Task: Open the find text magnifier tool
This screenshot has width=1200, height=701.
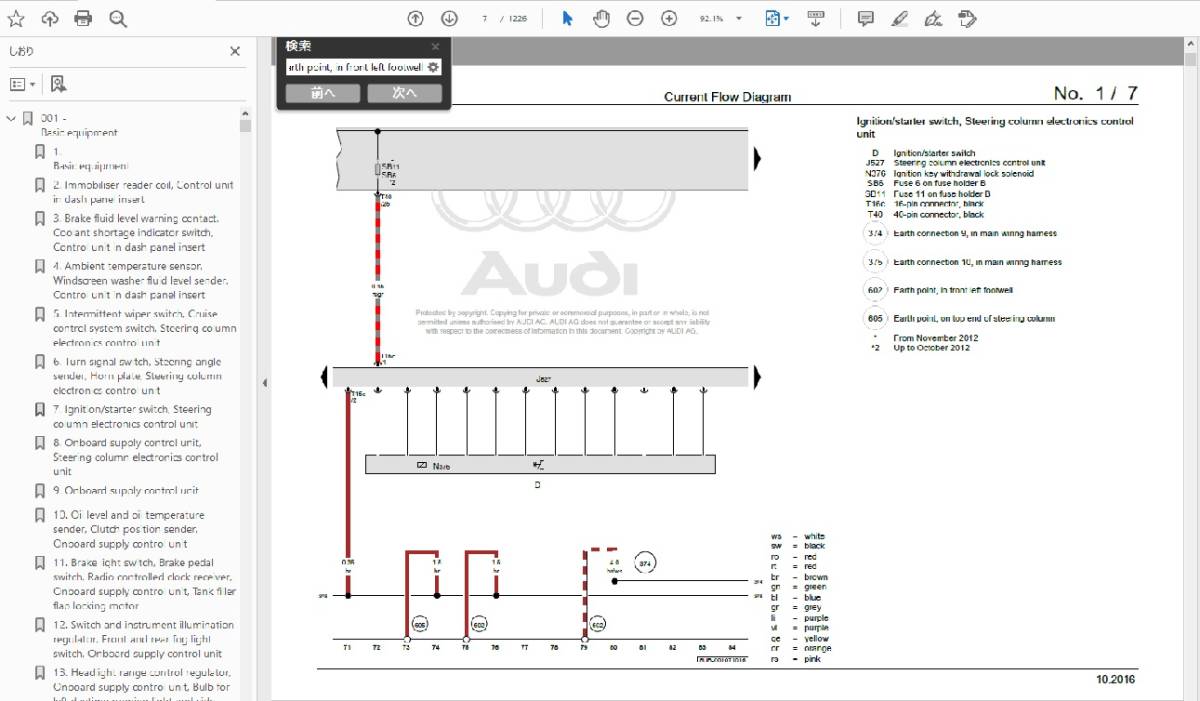Action: point(118,19)
